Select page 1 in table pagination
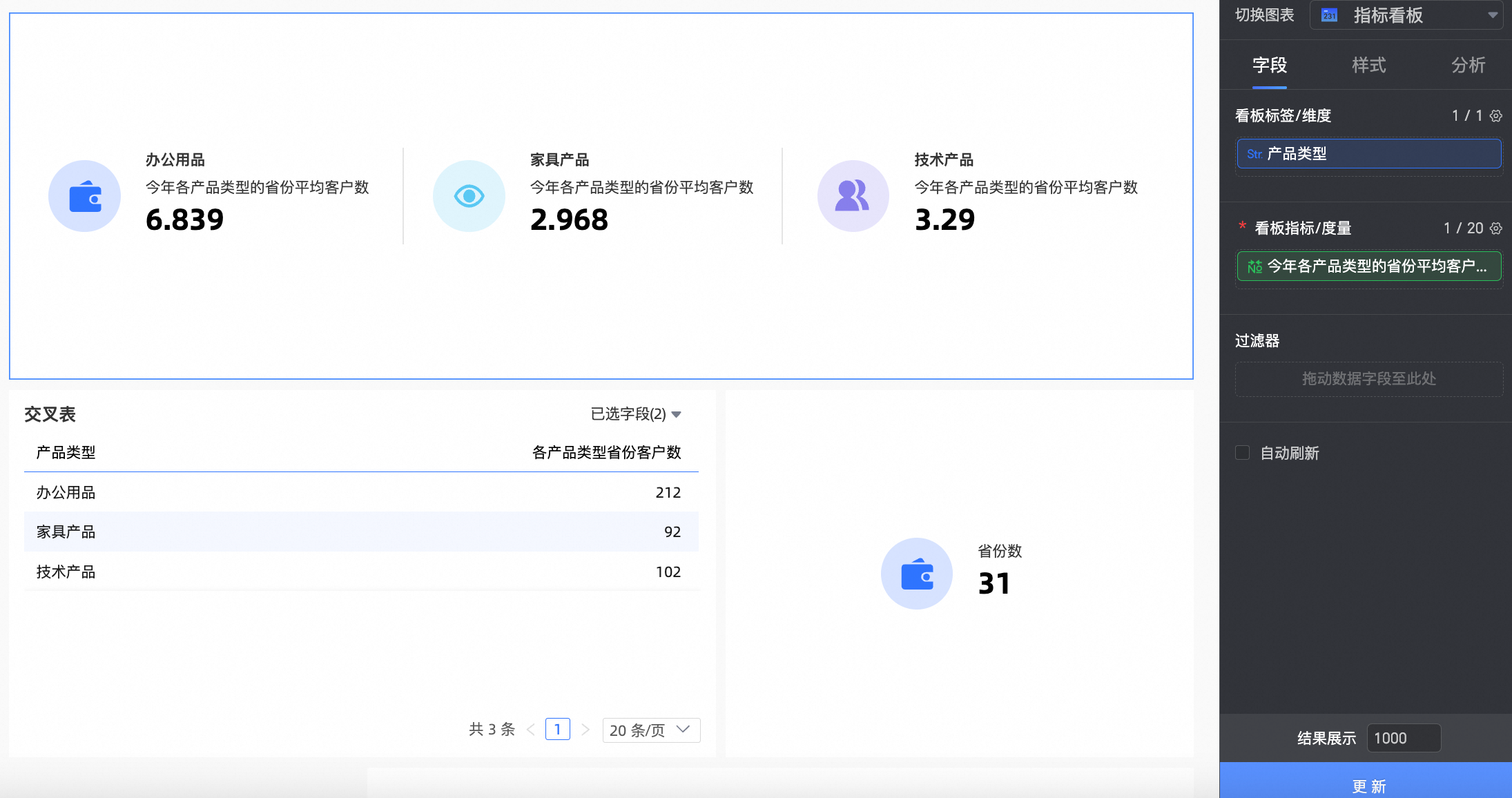Image resolution: width=1512 pixels, height=798 pixels. [x=557, y=730]
